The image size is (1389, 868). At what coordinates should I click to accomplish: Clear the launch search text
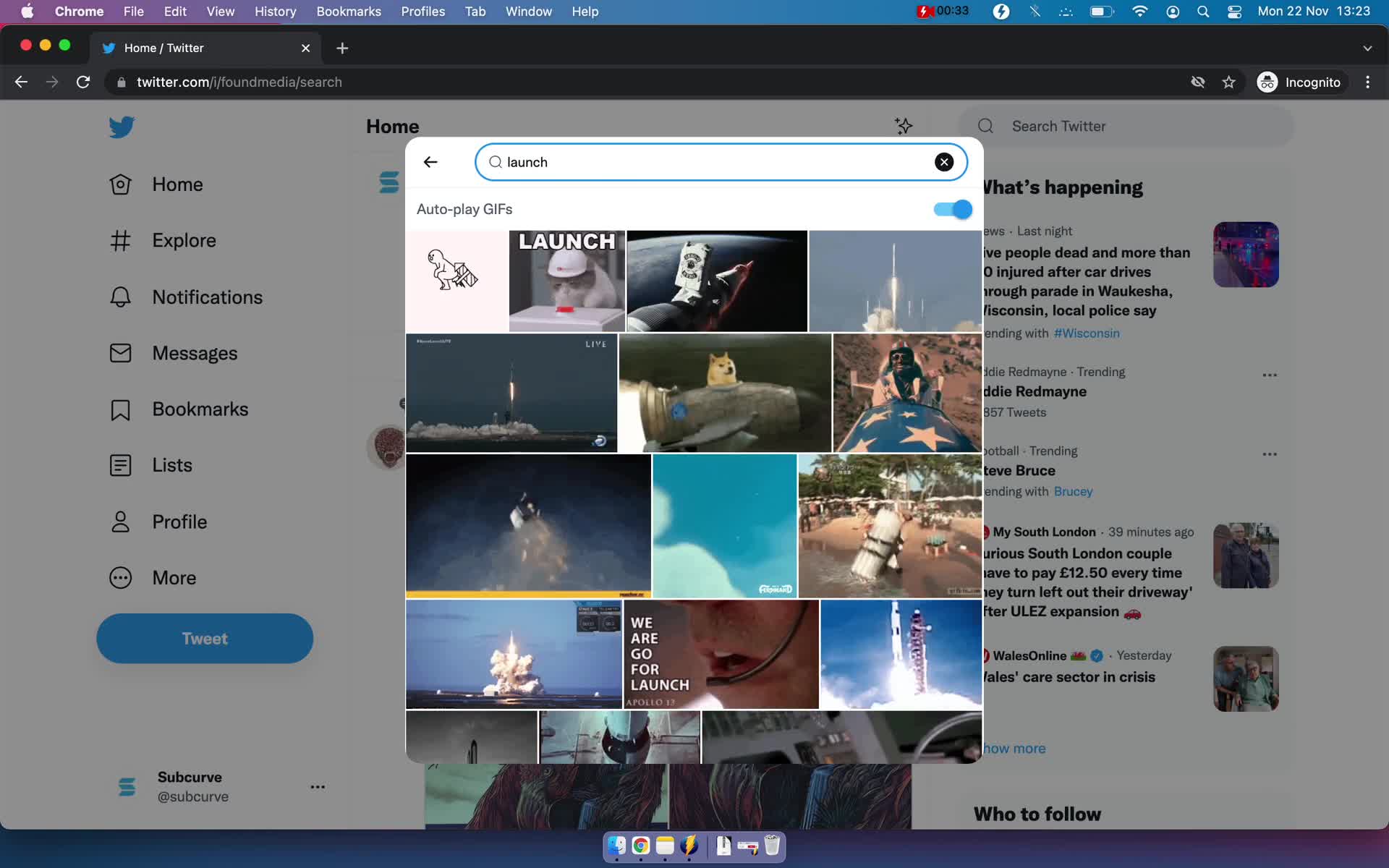click(x=944, y=162)
